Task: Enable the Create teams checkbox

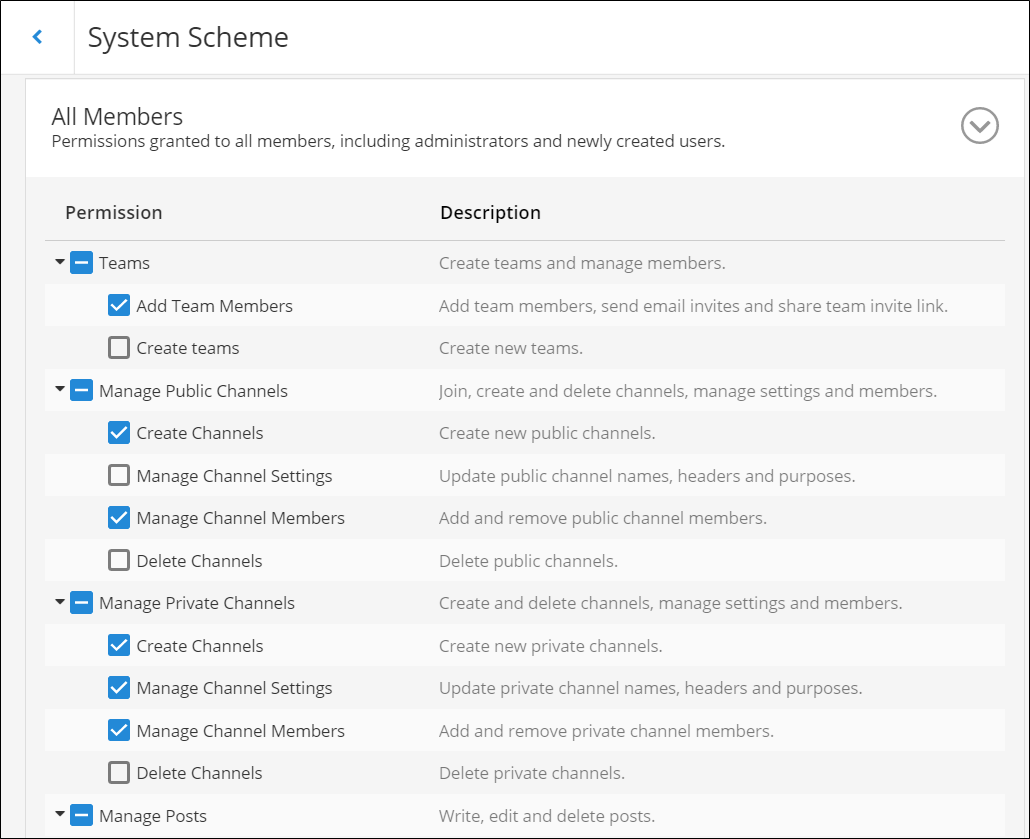Action: 119,348
